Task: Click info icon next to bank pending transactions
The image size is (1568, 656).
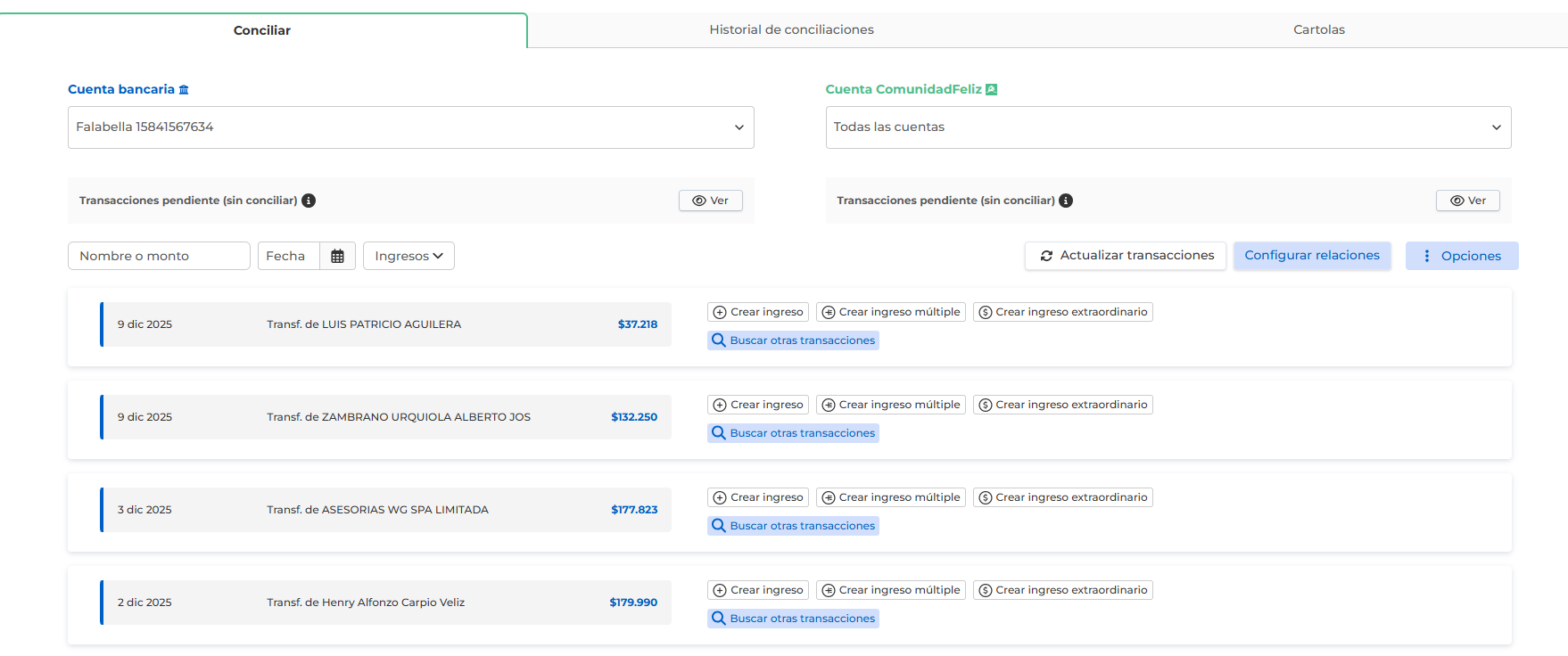Action: coord(309,201)
